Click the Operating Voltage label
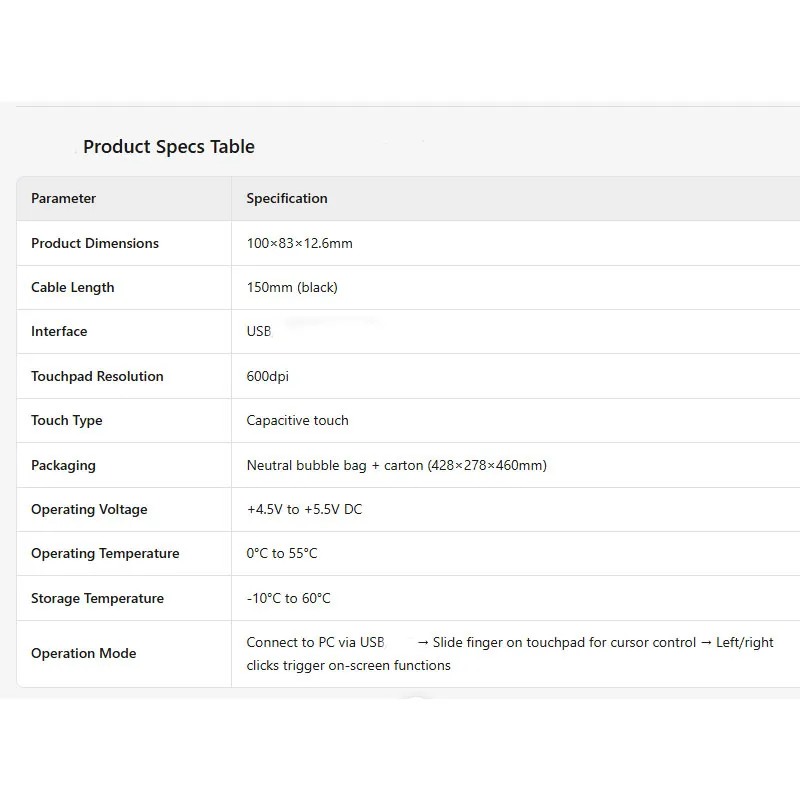Image resolution: width=800 pixels, height=800 pixels. coord(89,509)
